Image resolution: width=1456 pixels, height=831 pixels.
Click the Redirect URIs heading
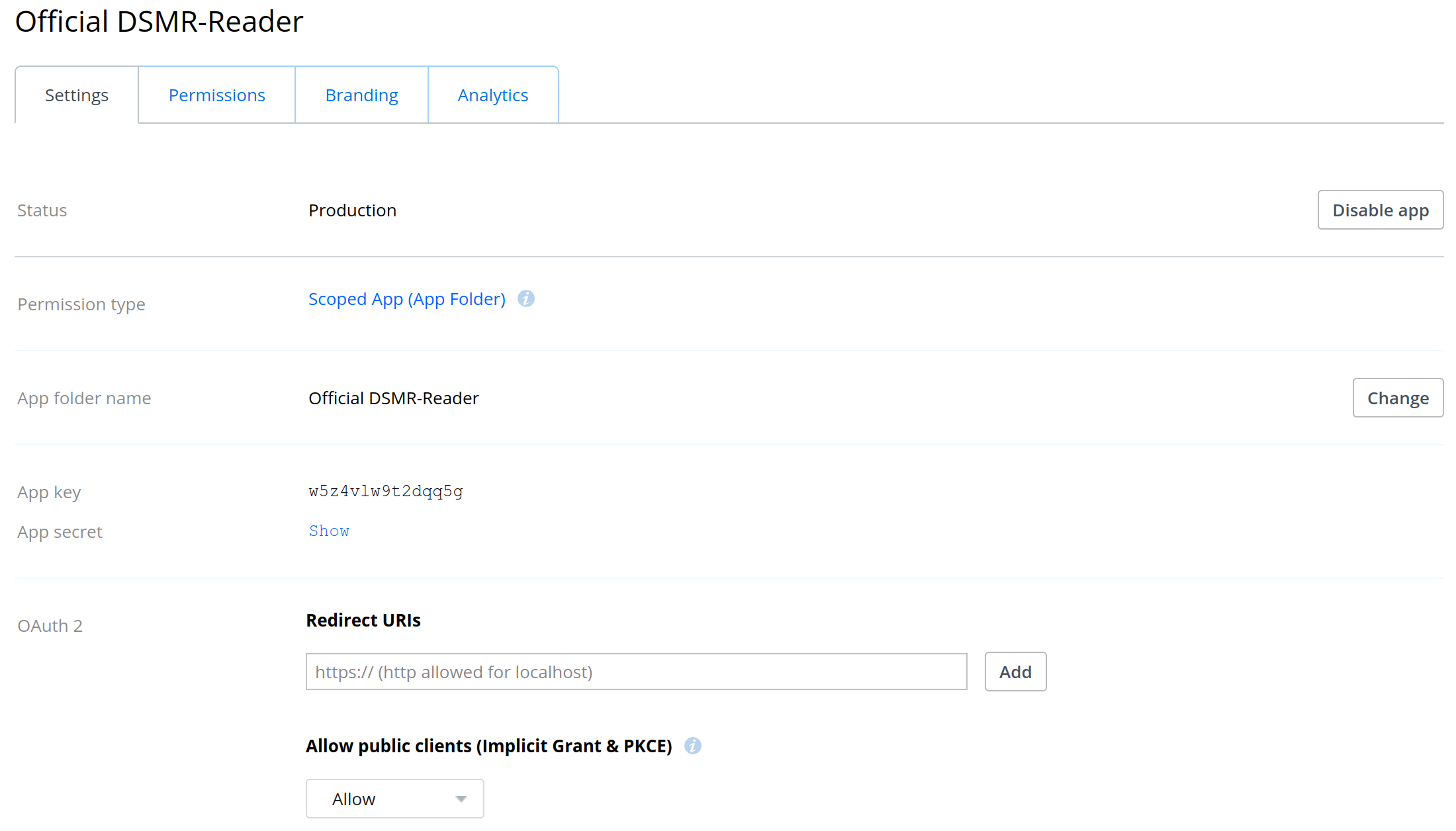tap(363, 620)
